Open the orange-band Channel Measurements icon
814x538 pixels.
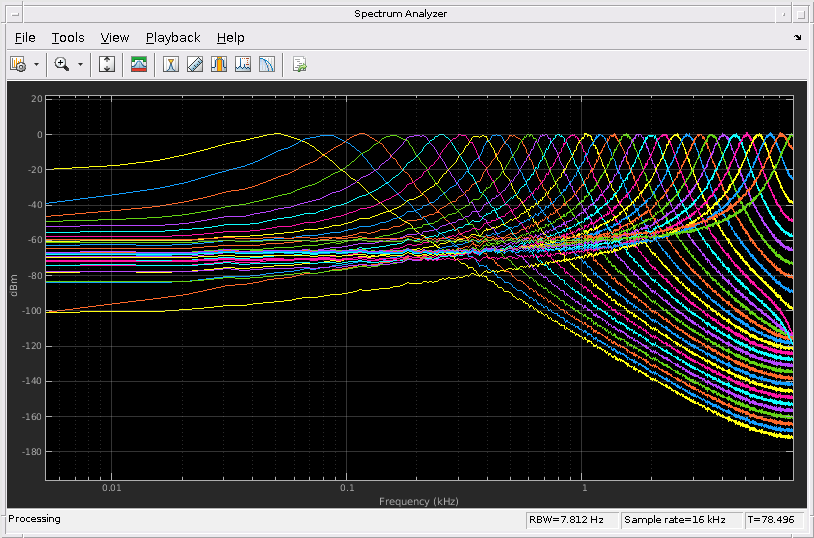tap(219, 64)
